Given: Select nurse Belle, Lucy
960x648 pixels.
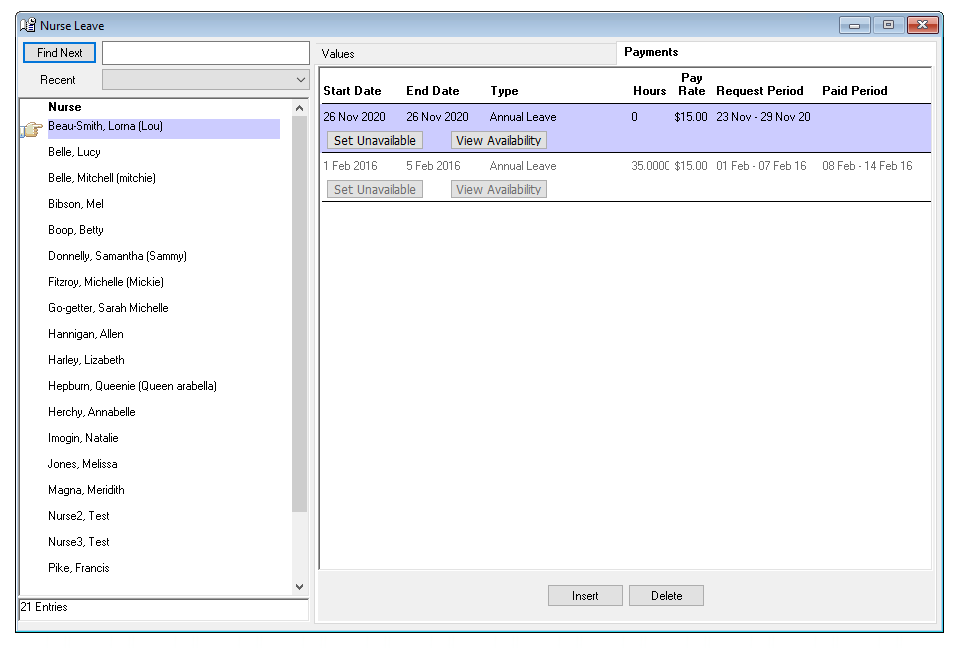Looking at the screenshot, I should [74, 152].
